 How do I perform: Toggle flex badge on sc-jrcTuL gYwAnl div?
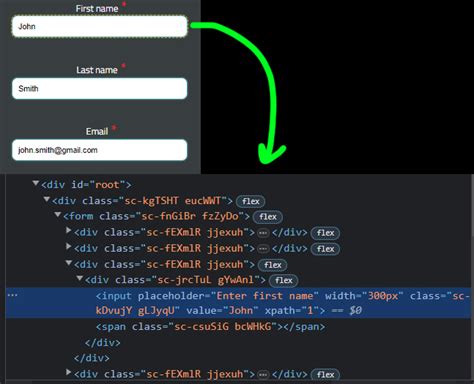(284, 280)
